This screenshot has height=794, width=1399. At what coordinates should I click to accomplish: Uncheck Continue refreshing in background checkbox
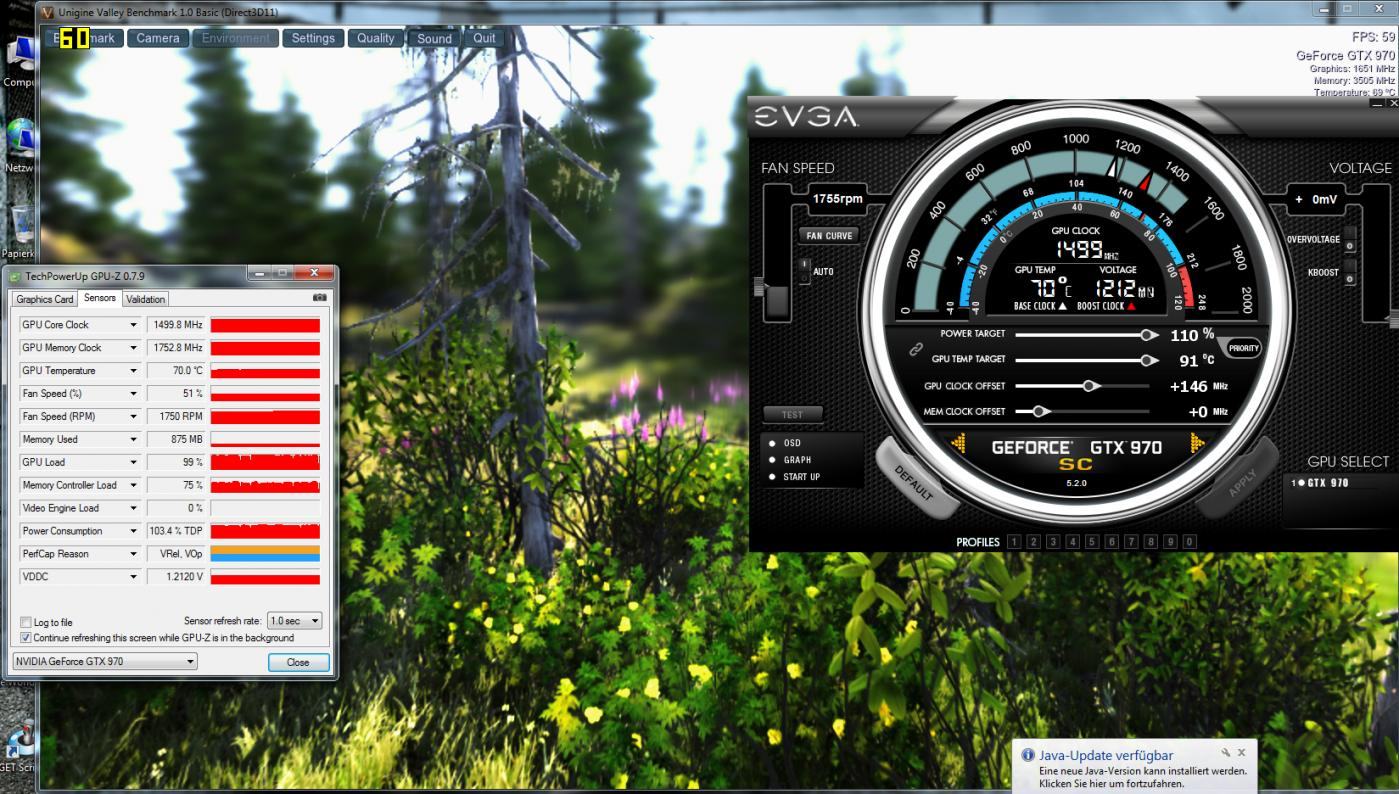pos(26,637)
